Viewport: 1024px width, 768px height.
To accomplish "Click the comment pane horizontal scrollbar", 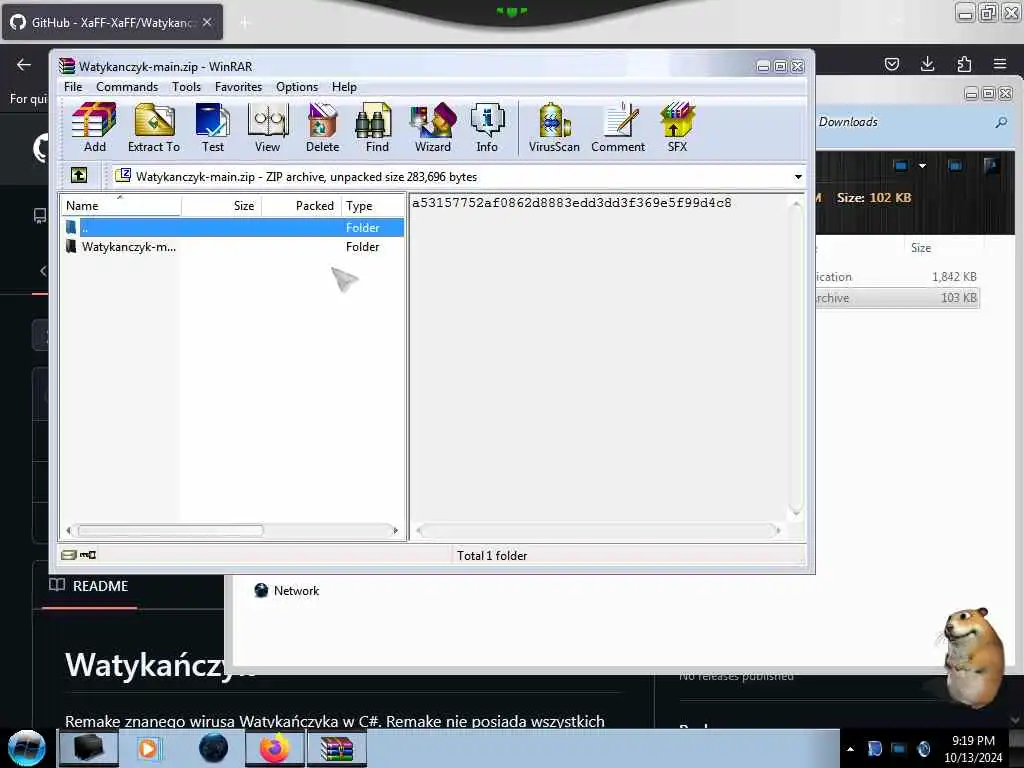I will pyautogui.click(x=598, y=530).
